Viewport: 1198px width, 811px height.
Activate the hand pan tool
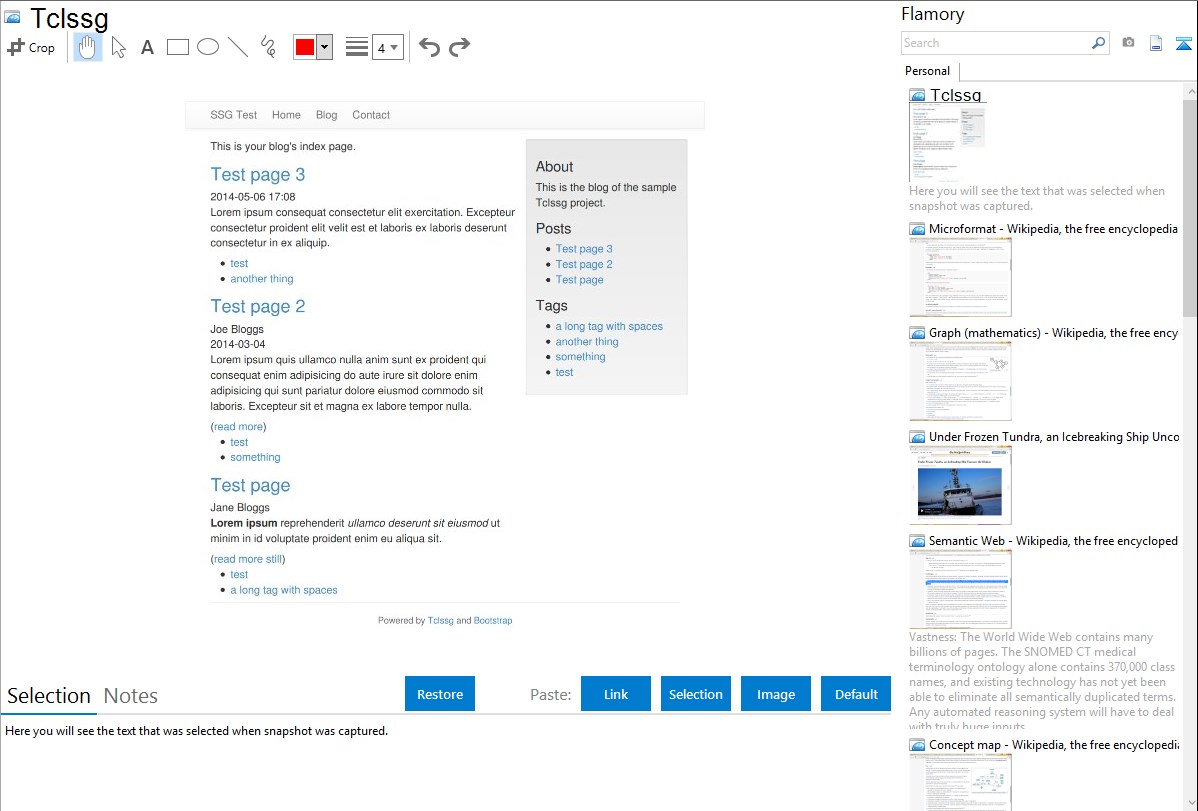pyautogui.click(x=88, y=47)
